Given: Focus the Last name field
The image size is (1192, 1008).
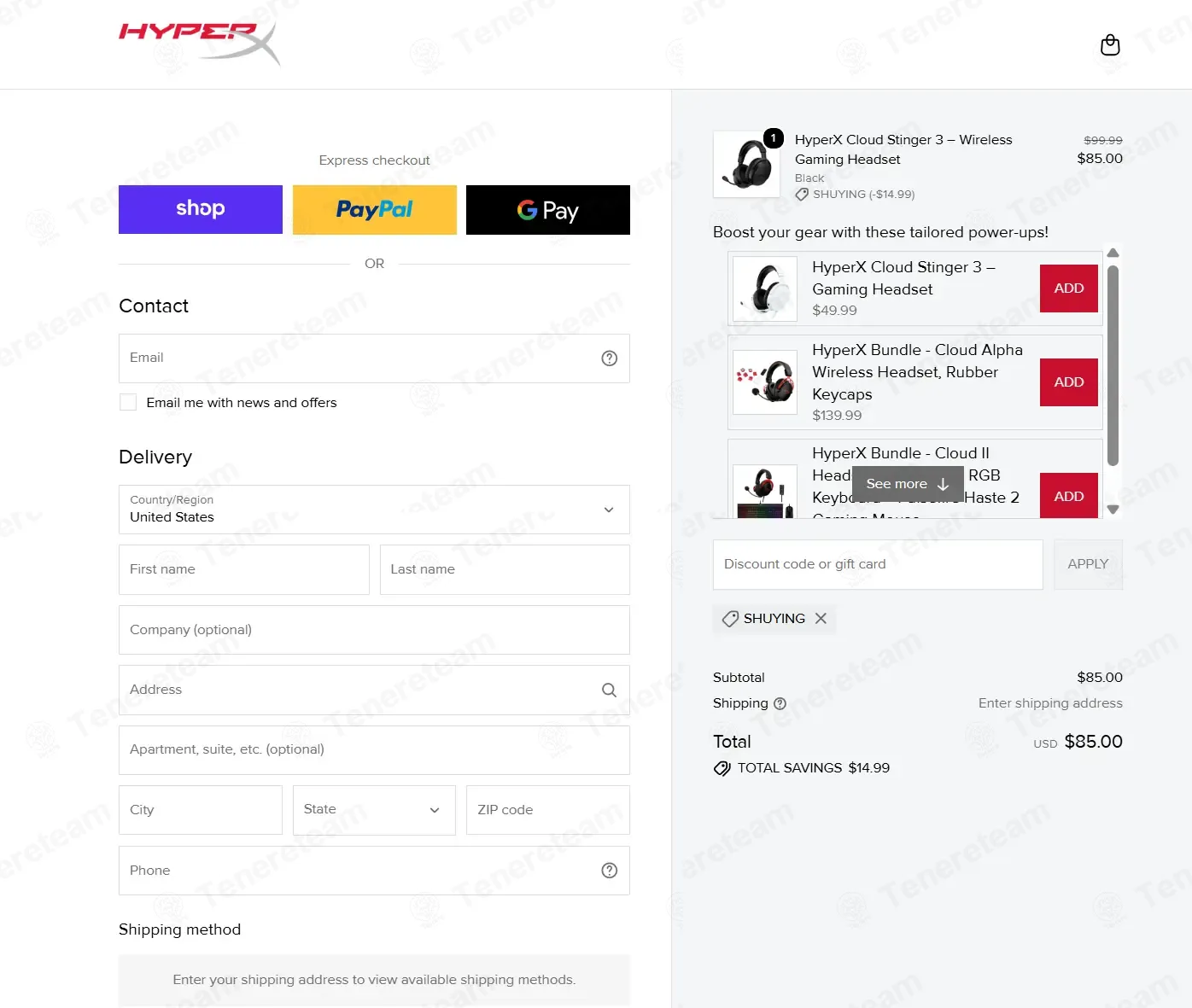Looking at the screenshot, I should [505, 569].
